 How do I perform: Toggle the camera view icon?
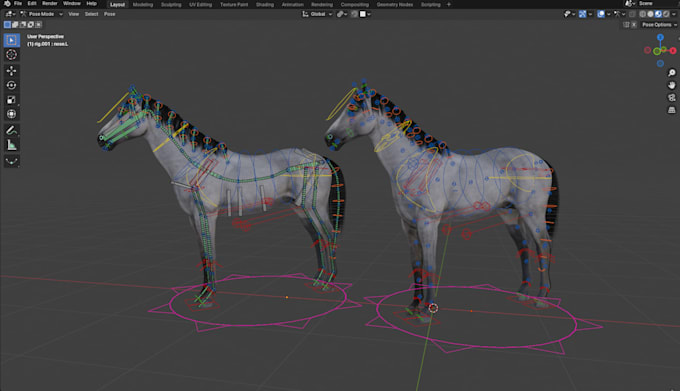(672, 98)
